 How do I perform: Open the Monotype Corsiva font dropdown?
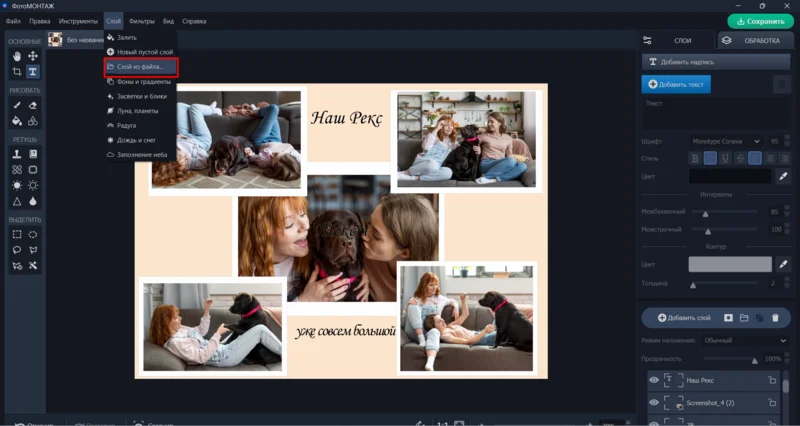tap(725, 141)
